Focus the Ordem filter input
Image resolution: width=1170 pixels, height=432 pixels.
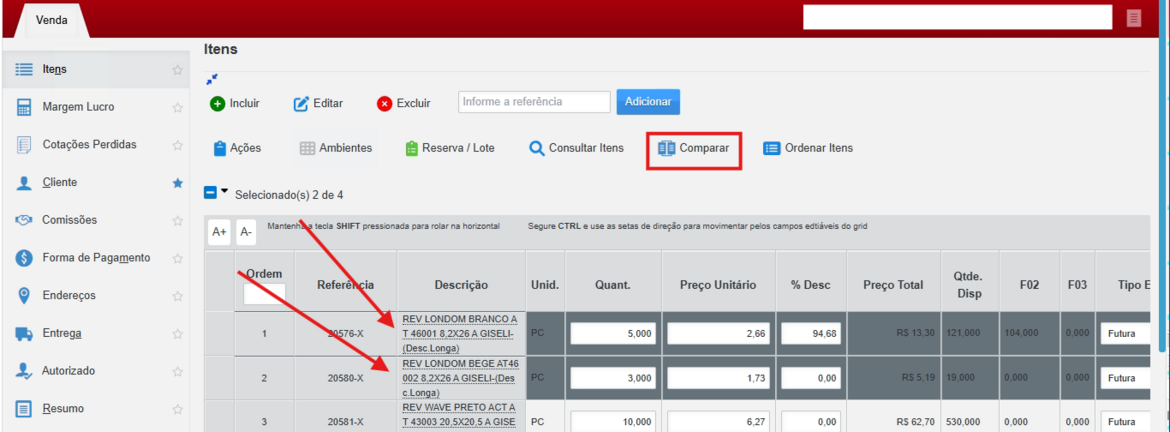(264, 294)
